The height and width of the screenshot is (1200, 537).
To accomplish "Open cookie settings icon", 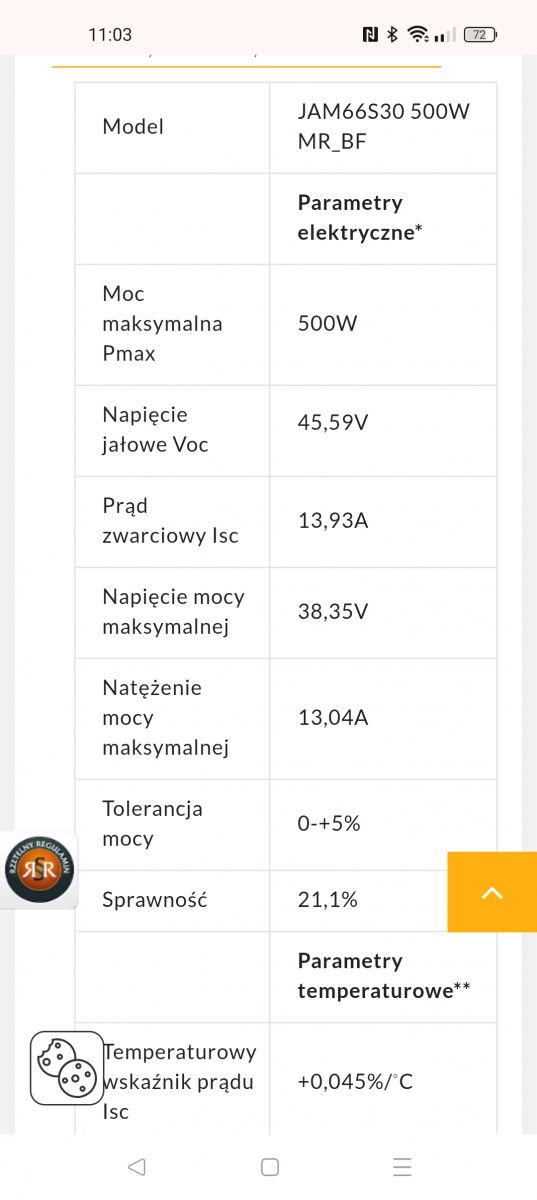I will coord(67,1068).
